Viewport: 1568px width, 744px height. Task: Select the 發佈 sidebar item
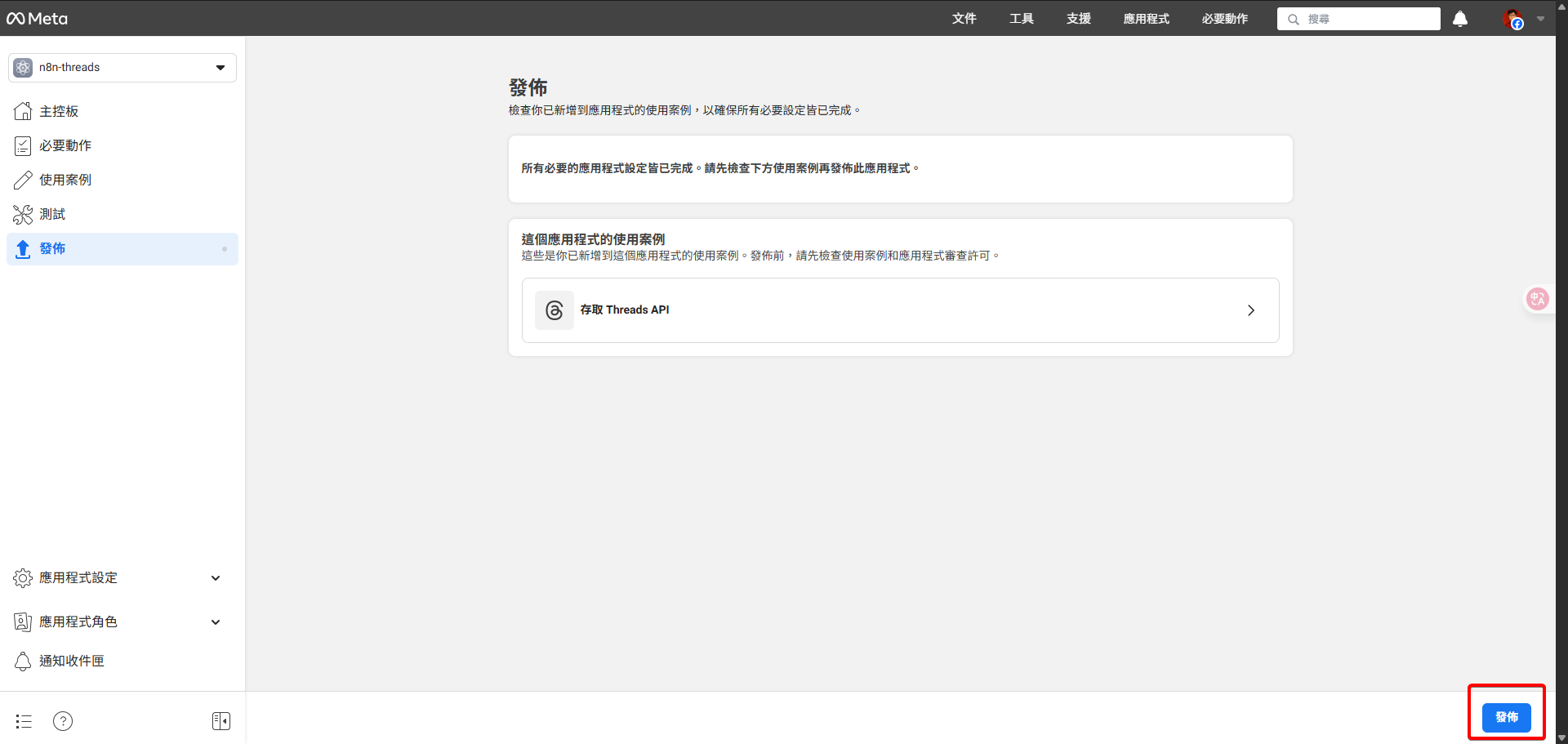(52, 249)
